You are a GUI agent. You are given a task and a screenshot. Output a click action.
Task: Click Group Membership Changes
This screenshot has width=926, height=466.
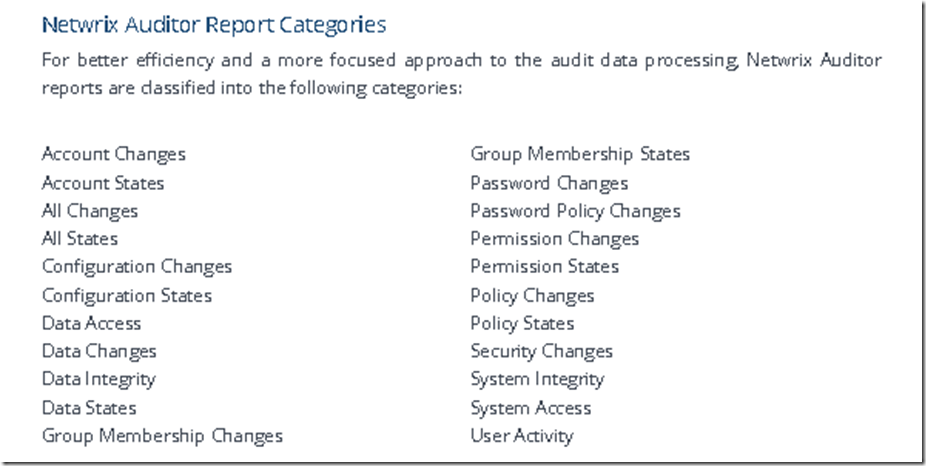click(162, 436)
